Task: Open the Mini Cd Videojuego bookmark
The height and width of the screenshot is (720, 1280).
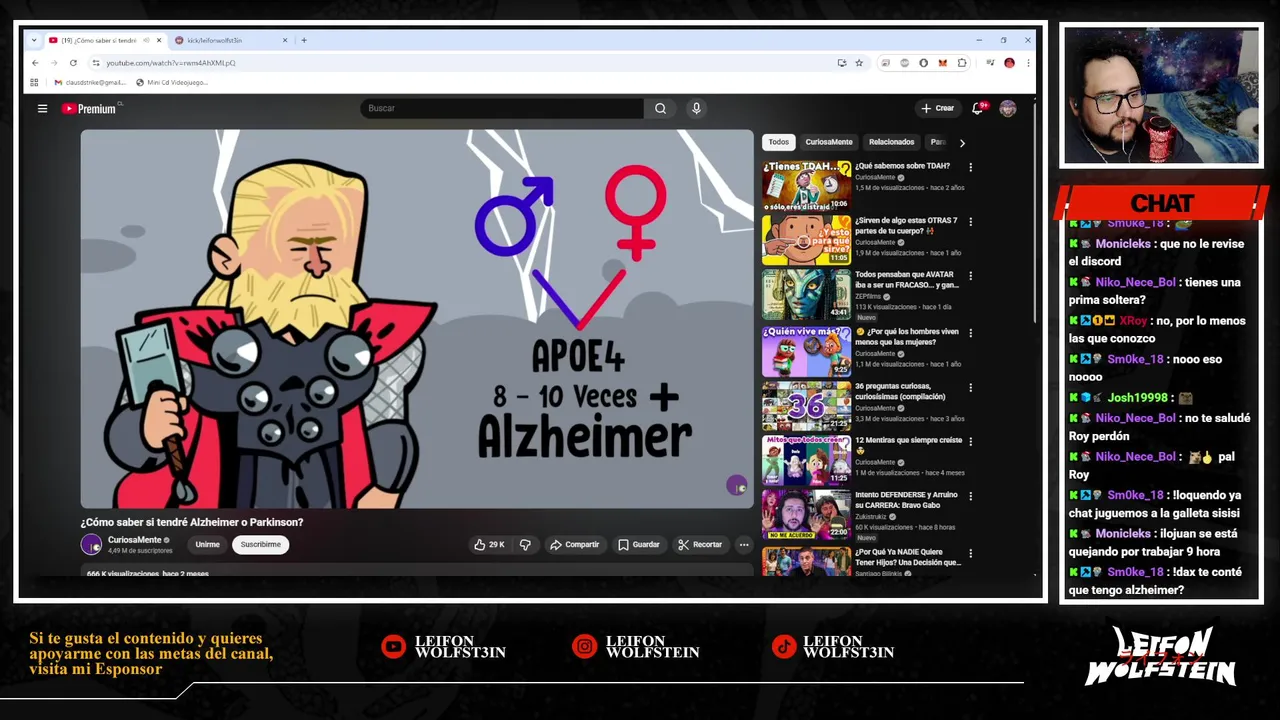Action: pyautogui.click(x=172, y=82)
